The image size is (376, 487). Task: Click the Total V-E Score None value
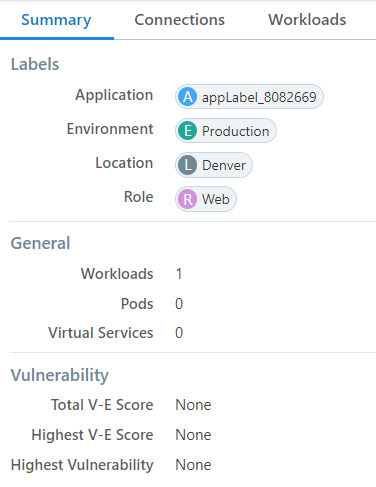[193, 405]
